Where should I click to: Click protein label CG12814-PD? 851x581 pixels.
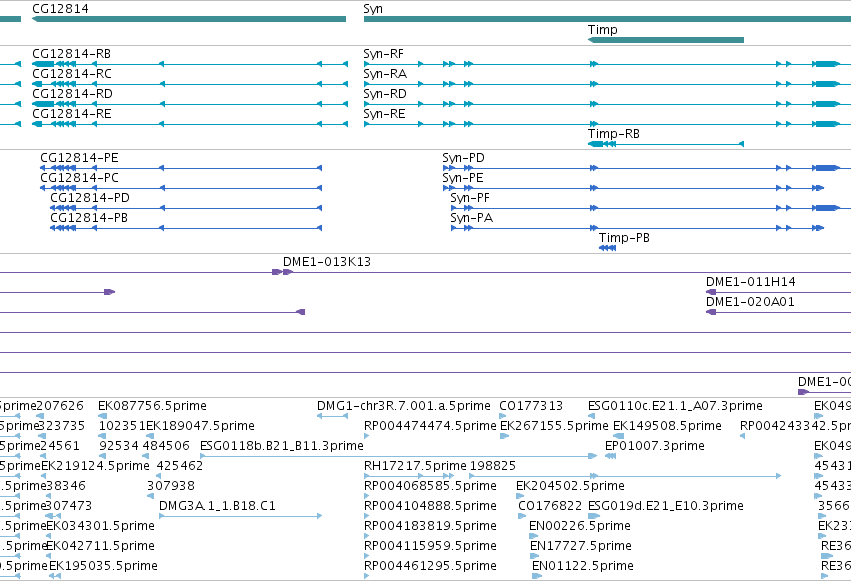(x=90, y=198)
